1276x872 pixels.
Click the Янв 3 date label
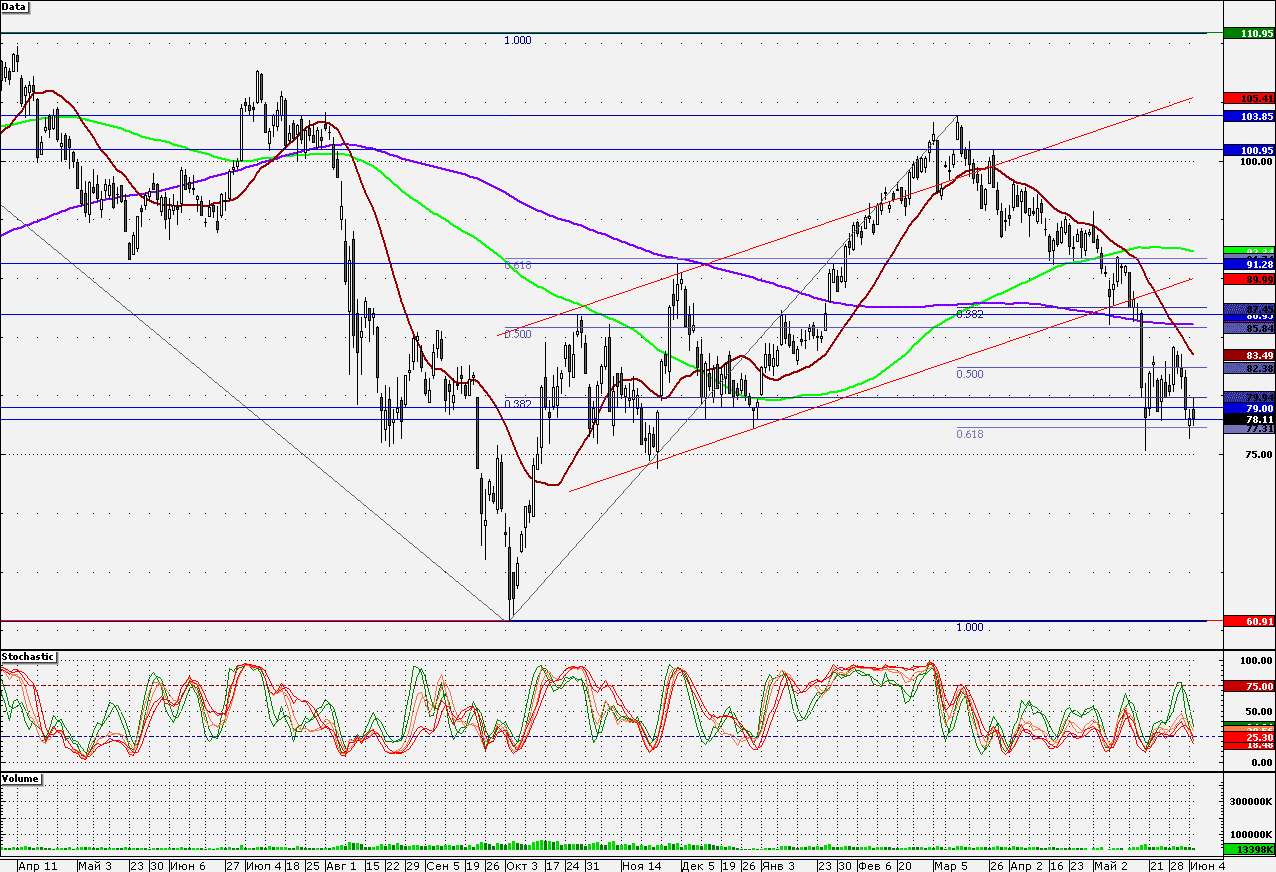778,865
